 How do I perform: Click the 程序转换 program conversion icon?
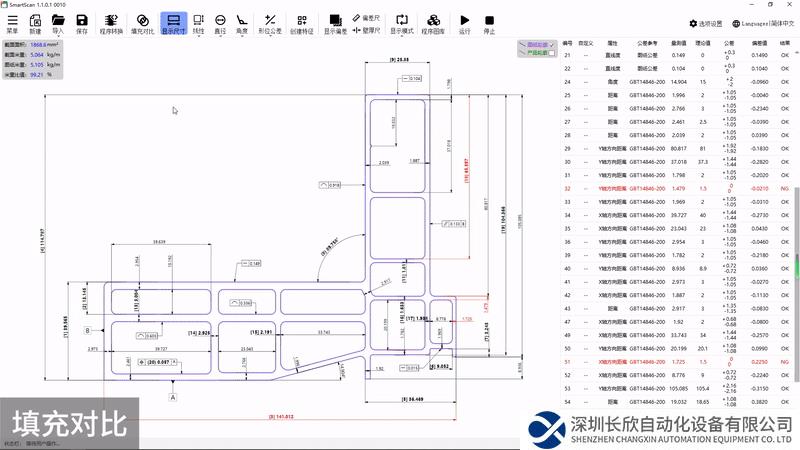tap(111, 21)
